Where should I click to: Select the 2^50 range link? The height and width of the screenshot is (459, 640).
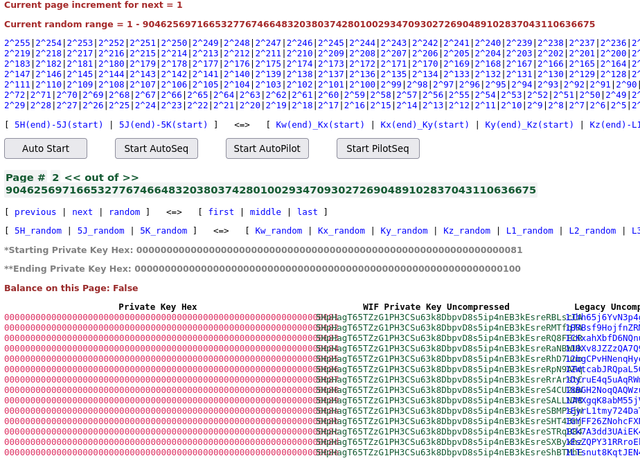click(x=590, y=95)
